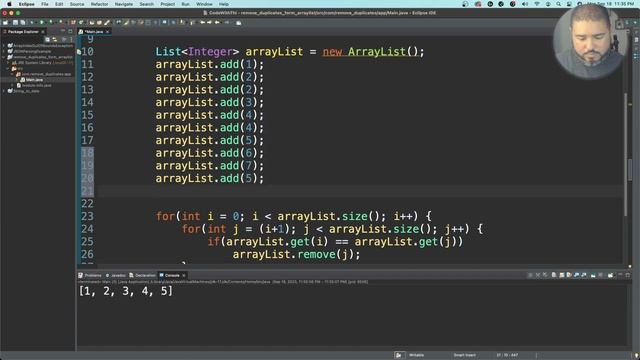Click the Open Console icon
This screenshot has width=640, height=360.
point(610,275)
